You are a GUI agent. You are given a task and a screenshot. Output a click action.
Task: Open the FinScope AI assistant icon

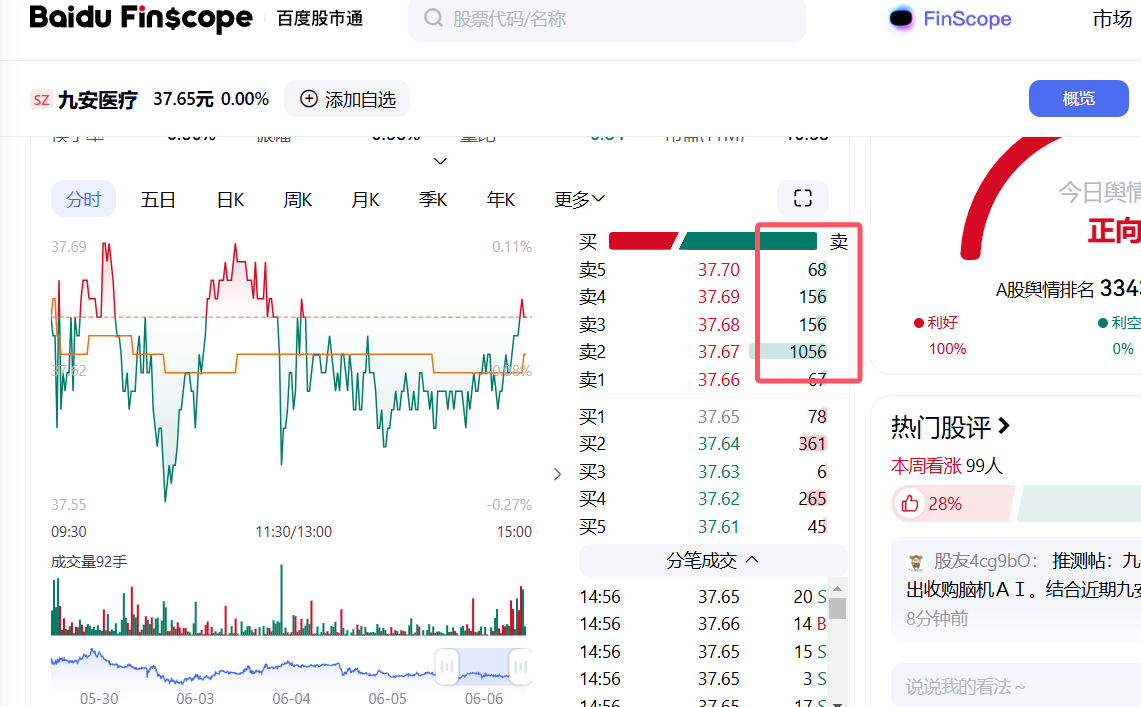point(901,18)
